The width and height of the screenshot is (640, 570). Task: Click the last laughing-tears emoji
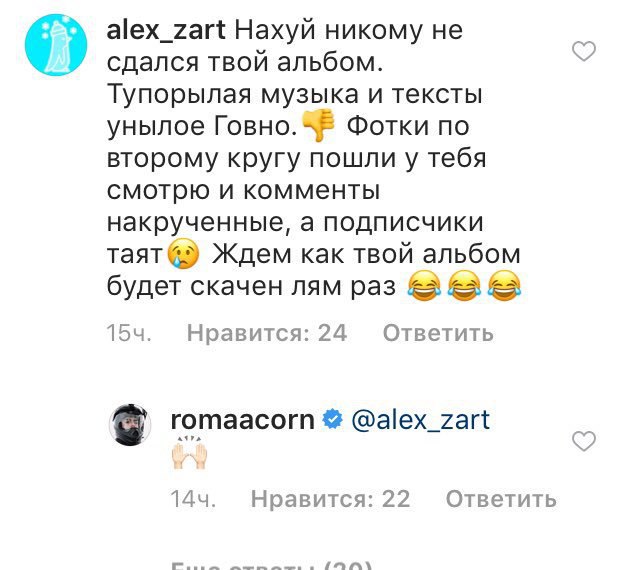(x=505, y=286)
